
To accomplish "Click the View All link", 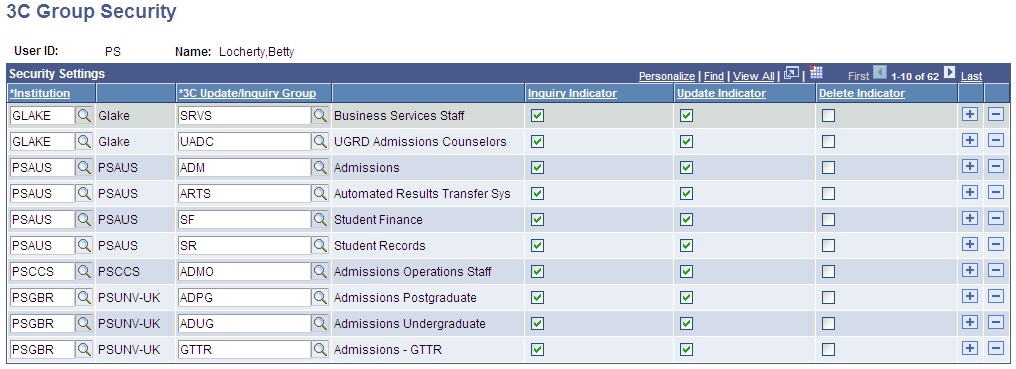I will (x=754, y=77).
